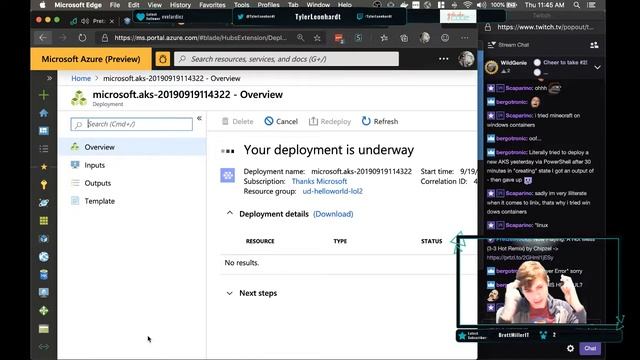Sort by the TYPE column header
640x360 pixels.
pos(340,241)
